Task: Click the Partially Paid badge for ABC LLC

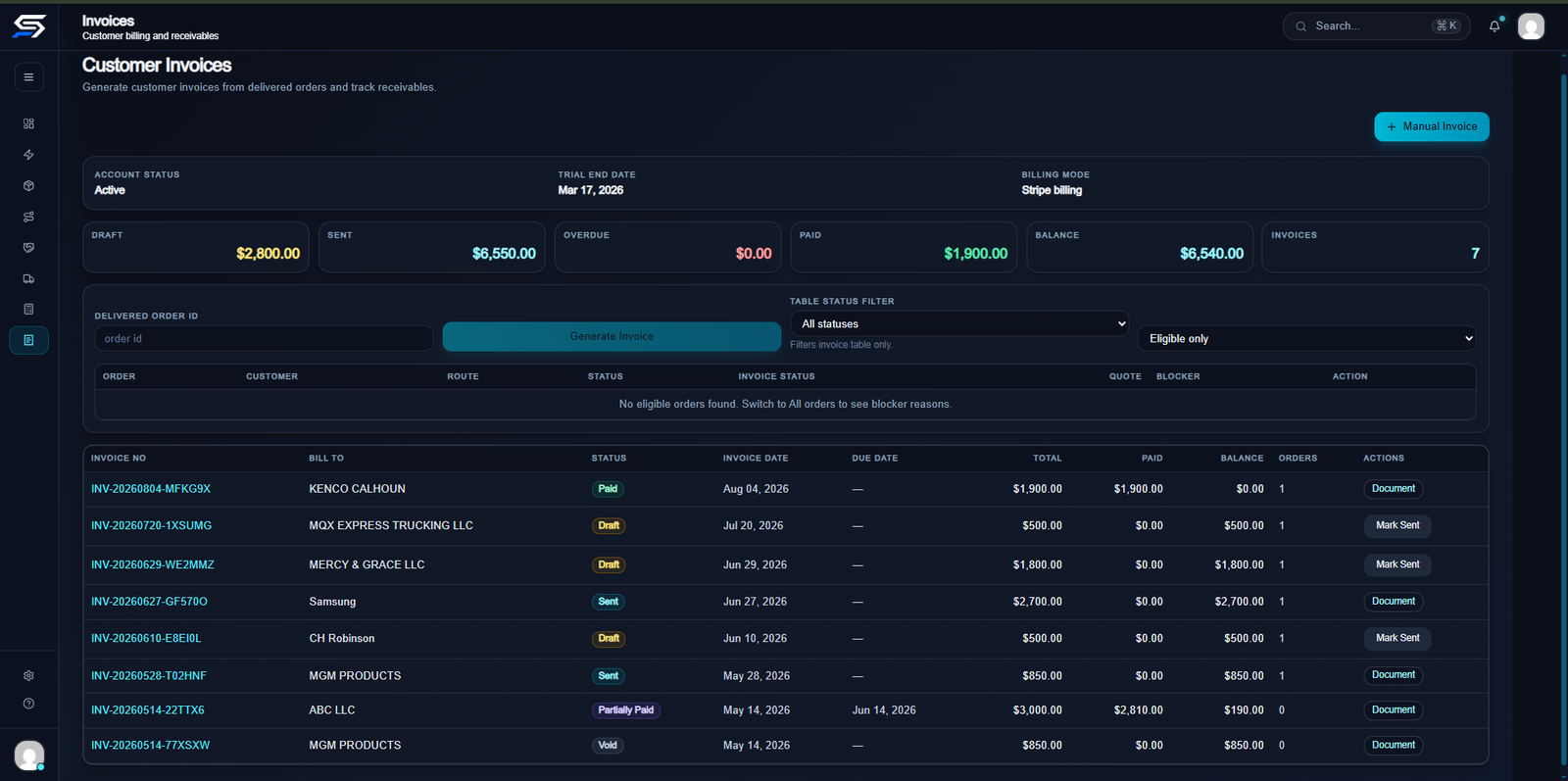Action: (625, 710)
